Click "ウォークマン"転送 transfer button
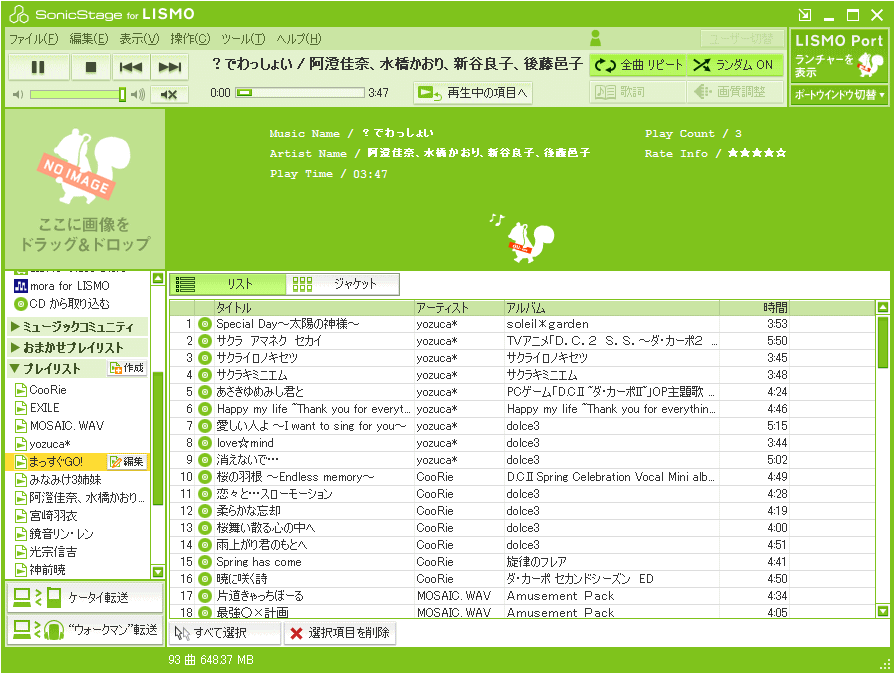This screenshot has width=895, height=674. coord(85,630)
